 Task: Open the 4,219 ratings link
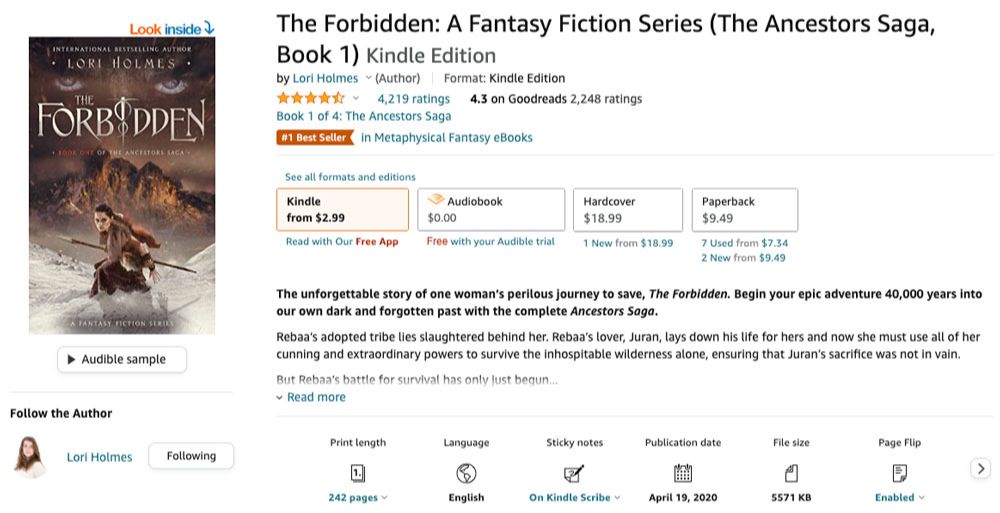tap(413, 99)
